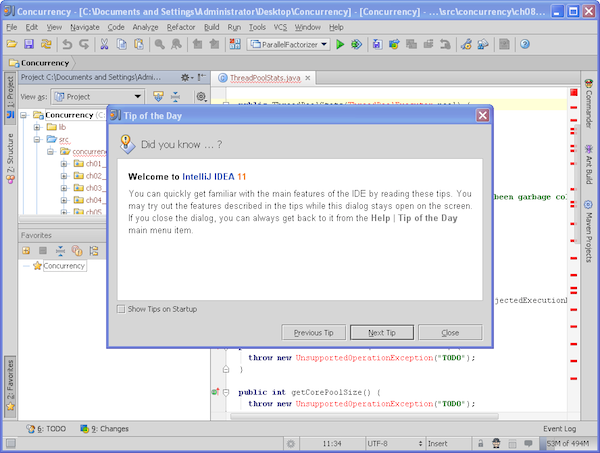Expand the lib folder in project tree
The width and height of the screenshot is (600, 453).
[x=37, y=128]
